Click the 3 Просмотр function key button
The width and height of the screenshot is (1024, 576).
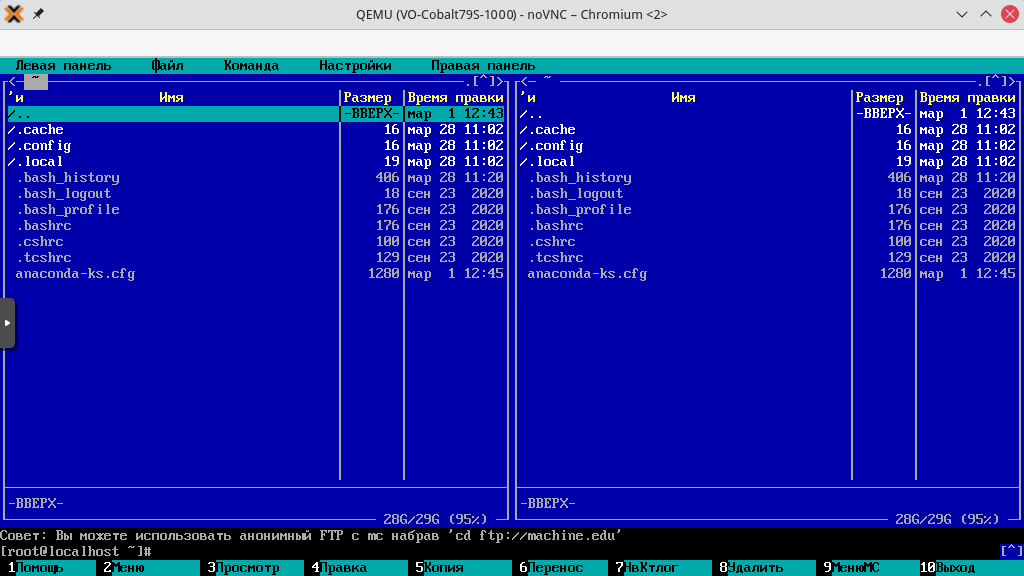pyautogui.click(x=255, y=568)
